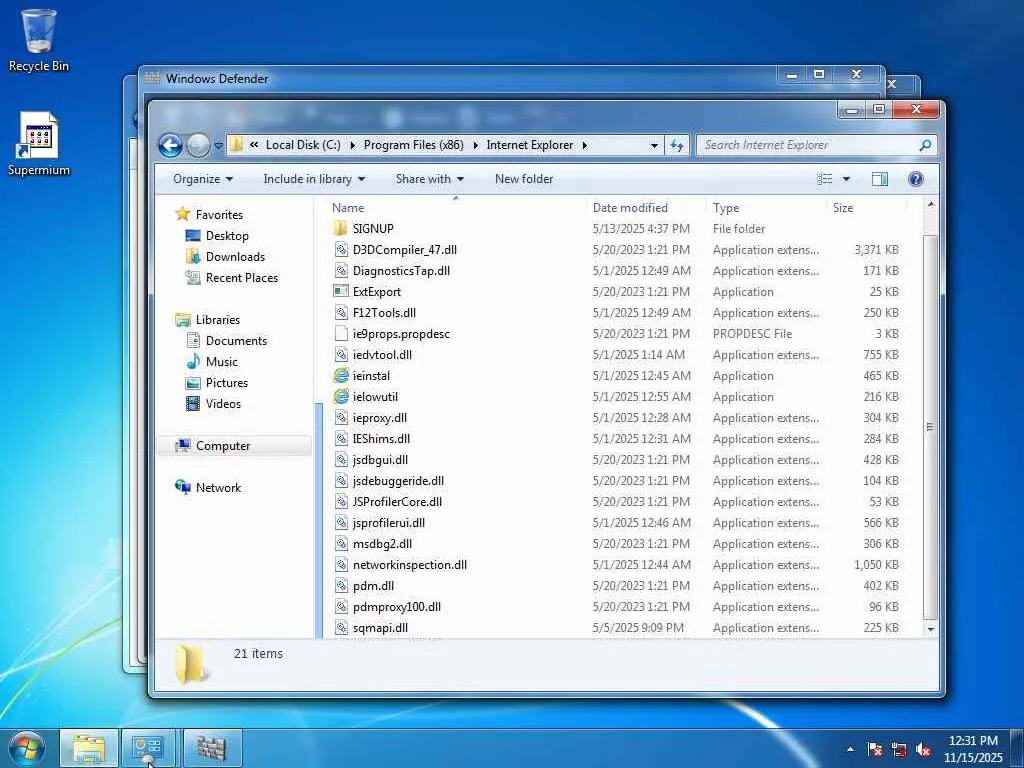Open Downloads in the navigation pane
1024x768 pixels.
235,257
